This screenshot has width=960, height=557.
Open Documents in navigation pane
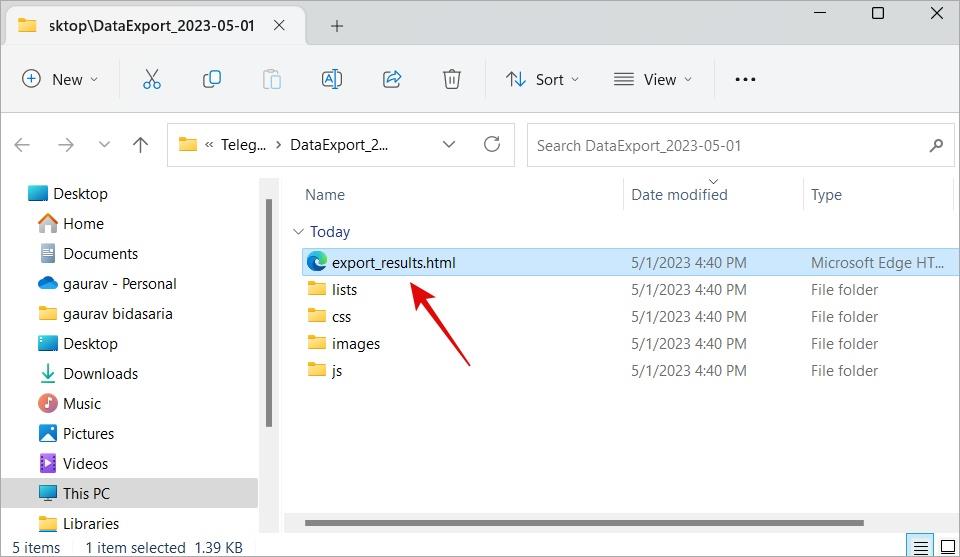click(100, 253)
